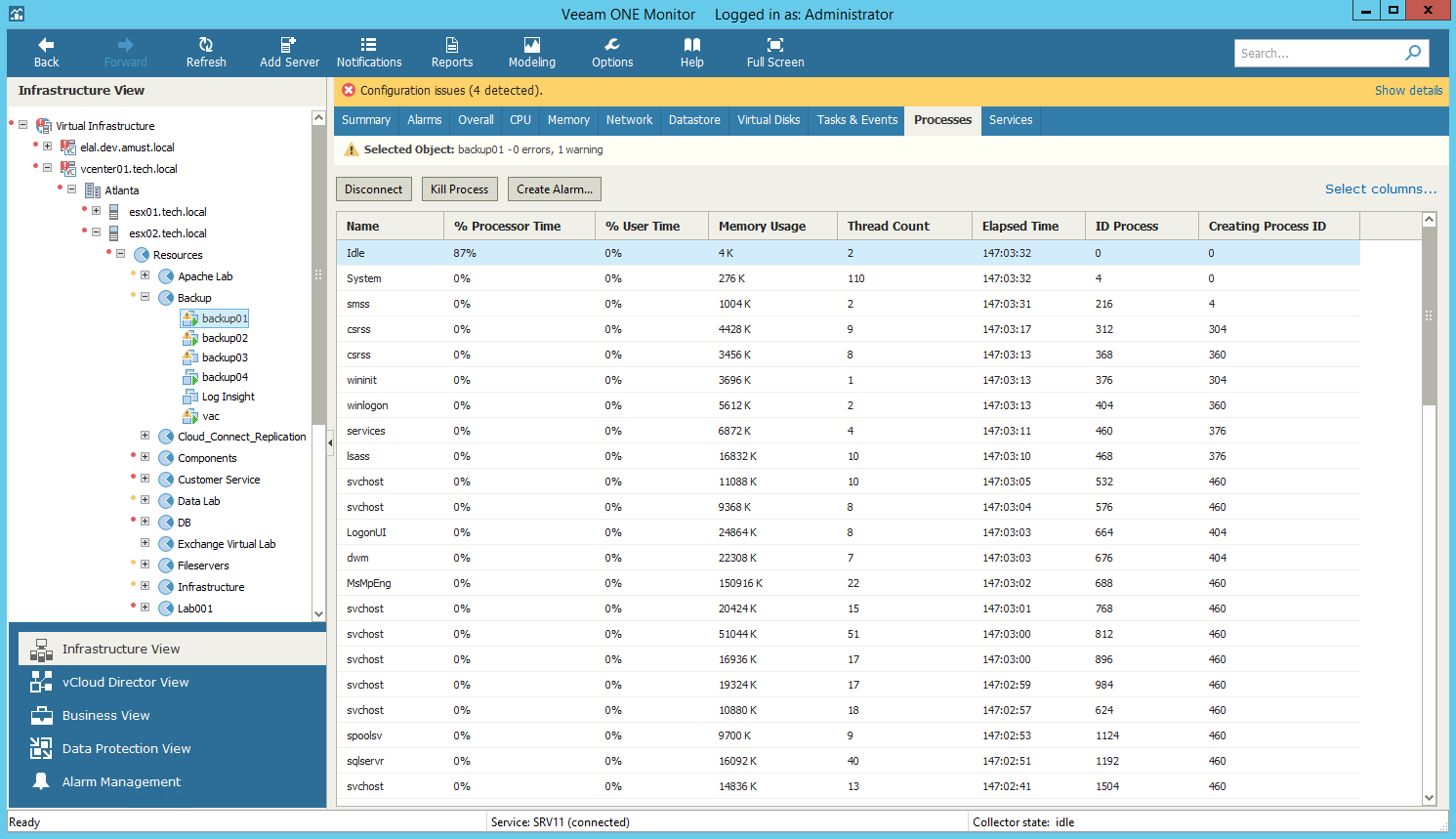Click the Alarm Management bell icon

41,781
